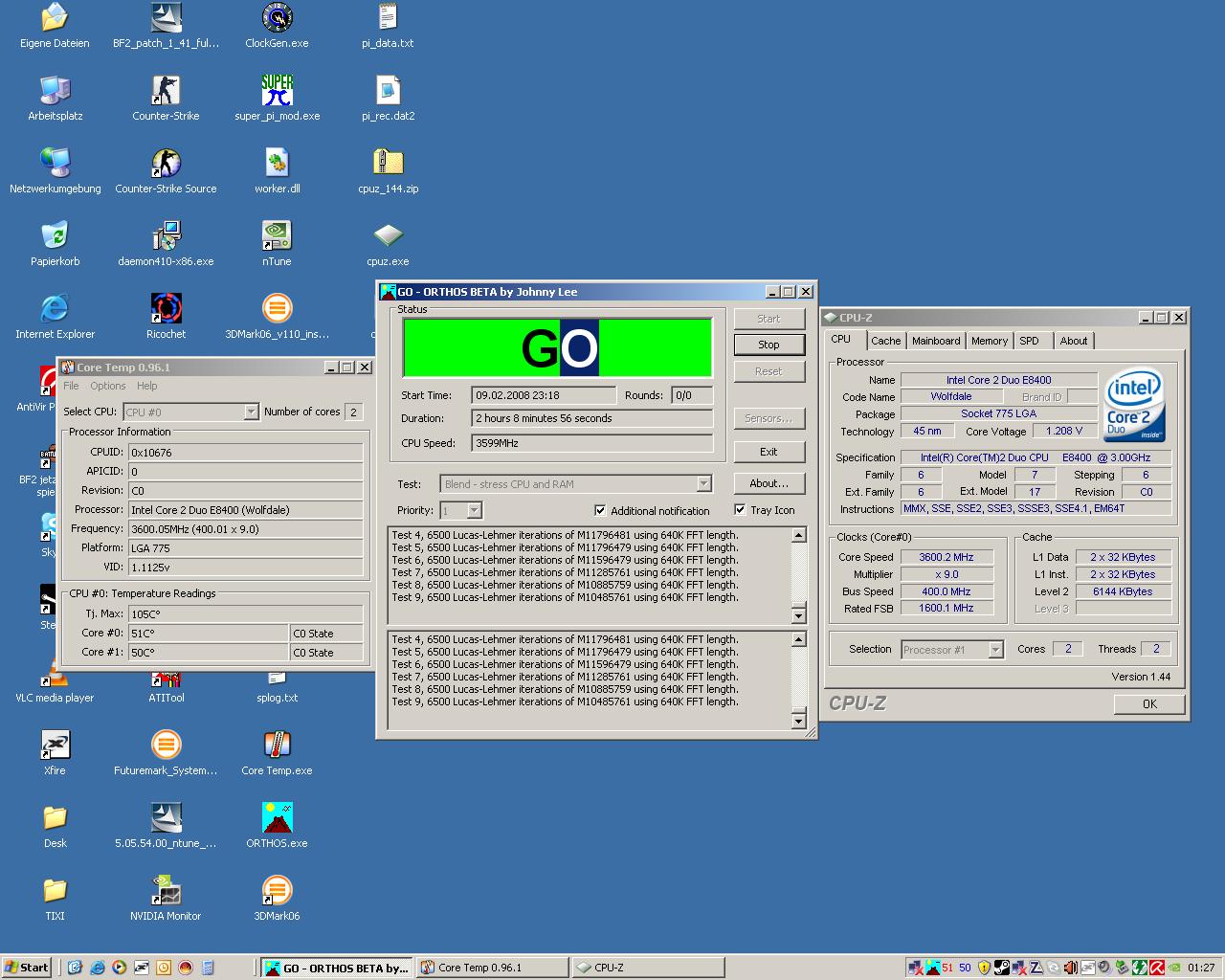Switch to the Memory tab in CPU-Z
1225x980 pixels.
[989, 341]
